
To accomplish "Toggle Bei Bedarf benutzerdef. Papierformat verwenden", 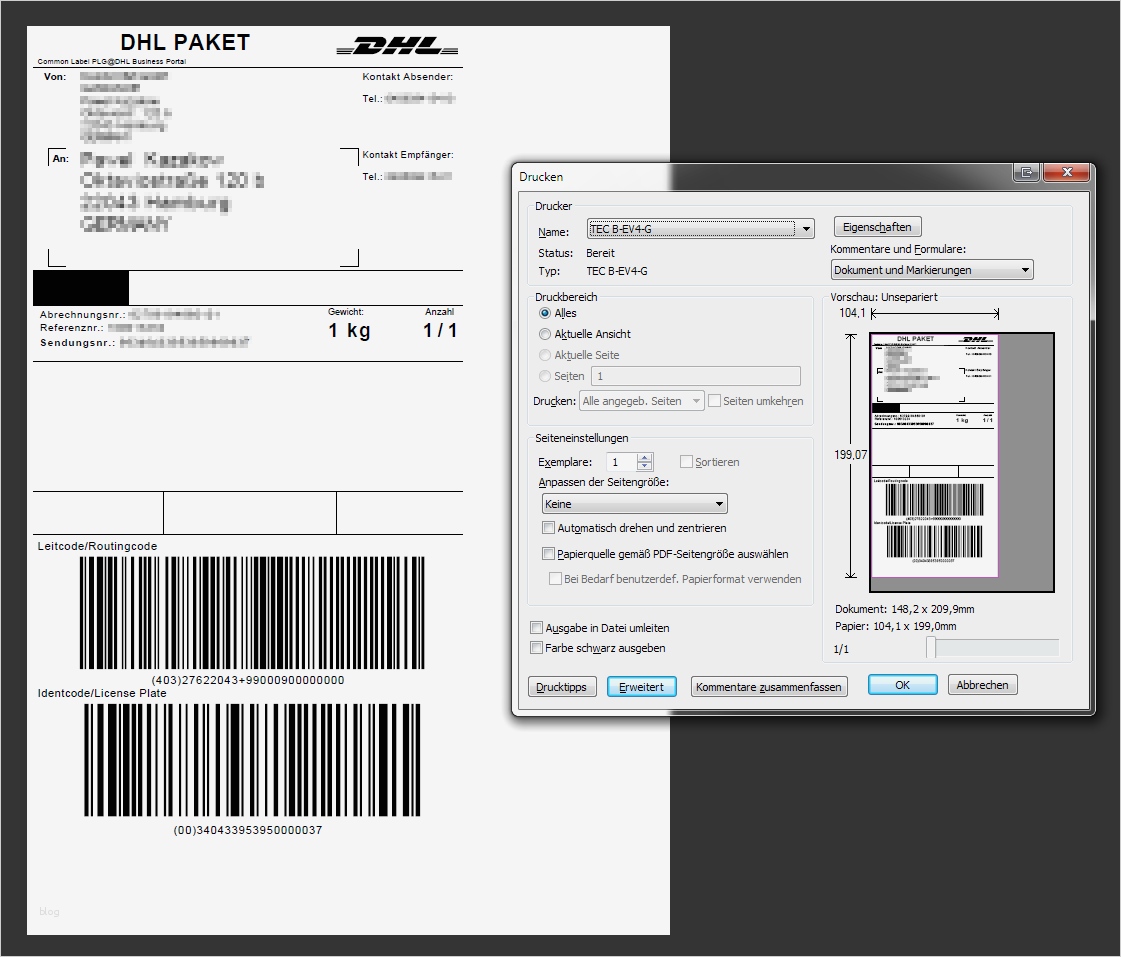I will pos(555,579).
